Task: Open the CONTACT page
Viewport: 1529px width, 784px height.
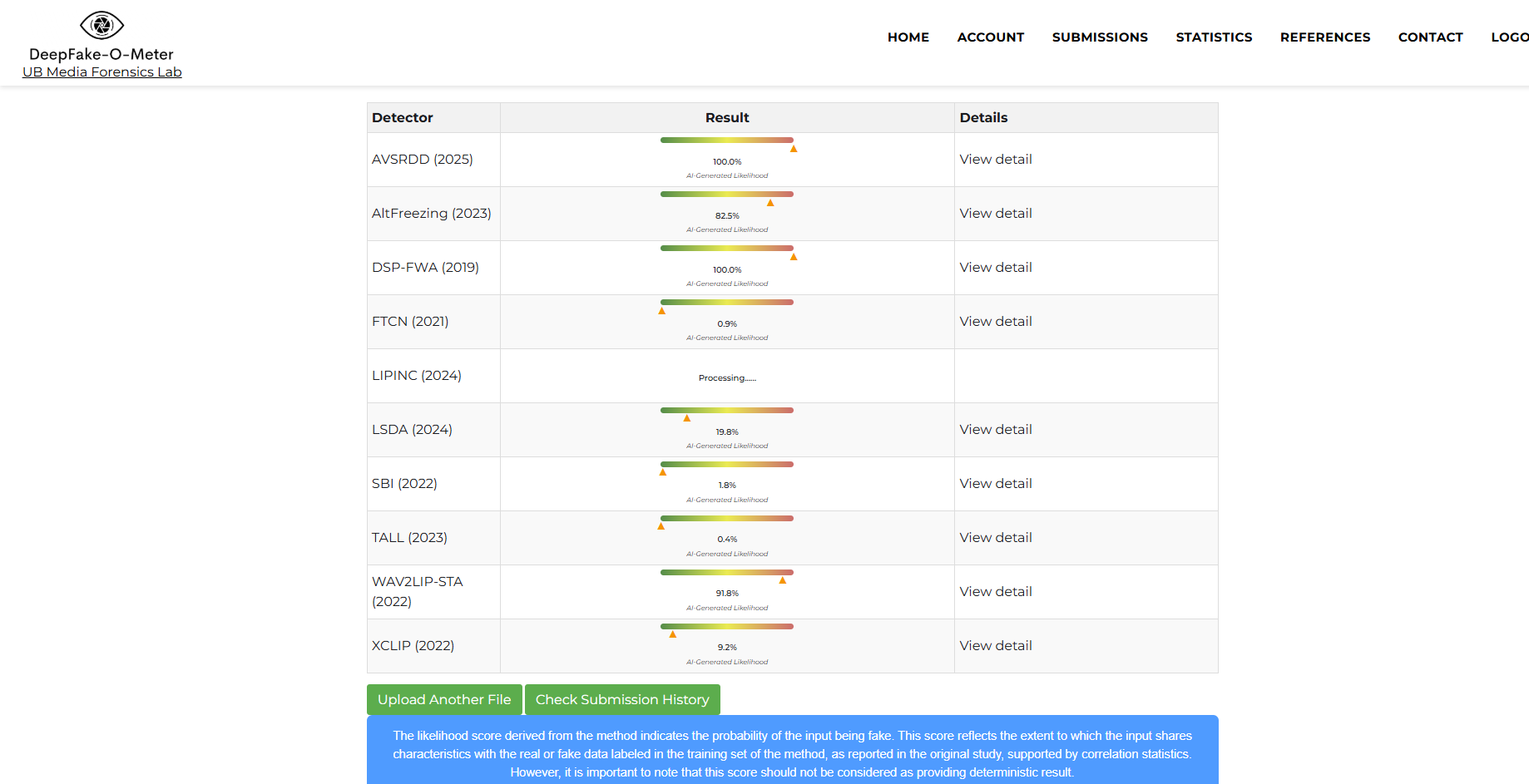Action: click(1430, 37)
